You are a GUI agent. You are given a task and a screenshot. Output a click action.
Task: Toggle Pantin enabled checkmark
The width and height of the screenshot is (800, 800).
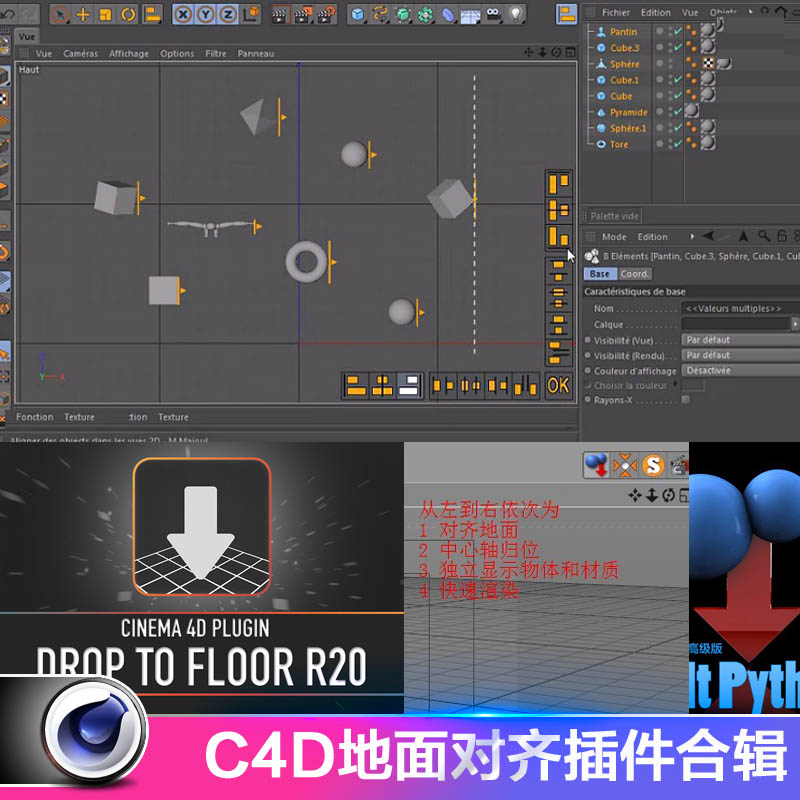pyautogui.click(x=678, y=31)
